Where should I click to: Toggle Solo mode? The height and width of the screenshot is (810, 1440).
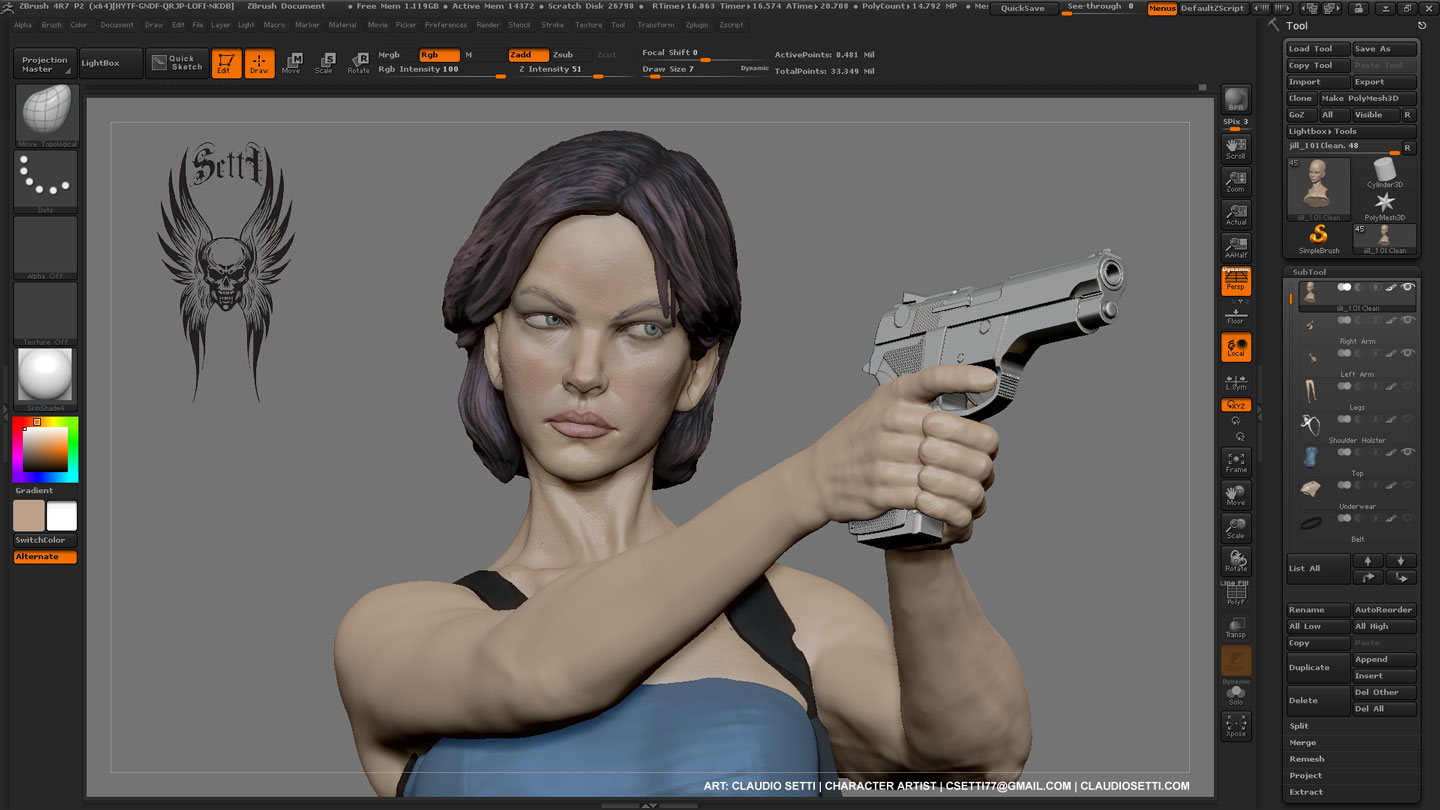[x=1236, y=694]
